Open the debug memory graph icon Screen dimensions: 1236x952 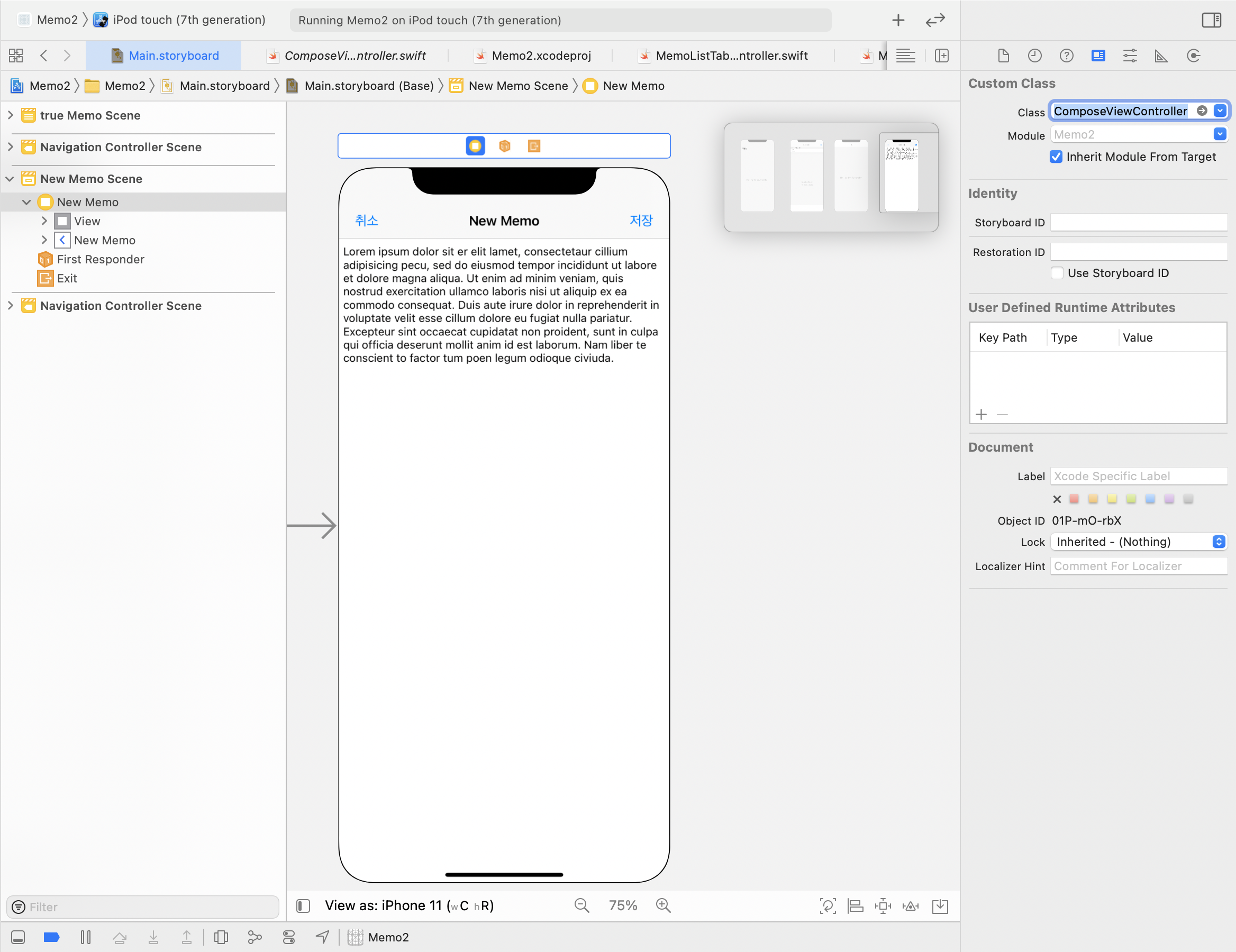click(x=255, y=937)
